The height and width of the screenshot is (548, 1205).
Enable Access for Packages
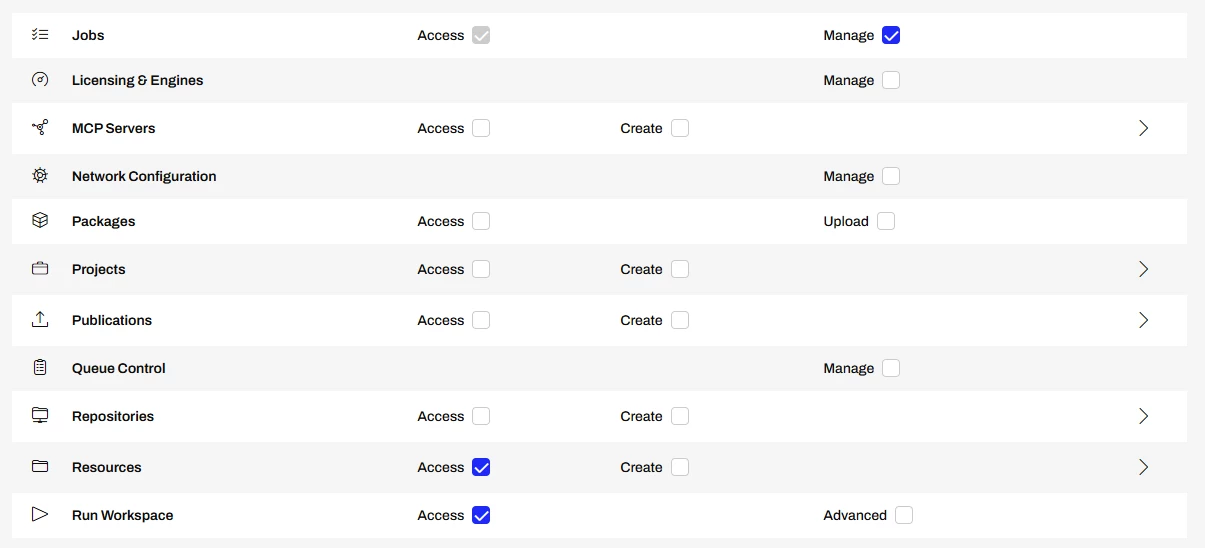[481, 221]
